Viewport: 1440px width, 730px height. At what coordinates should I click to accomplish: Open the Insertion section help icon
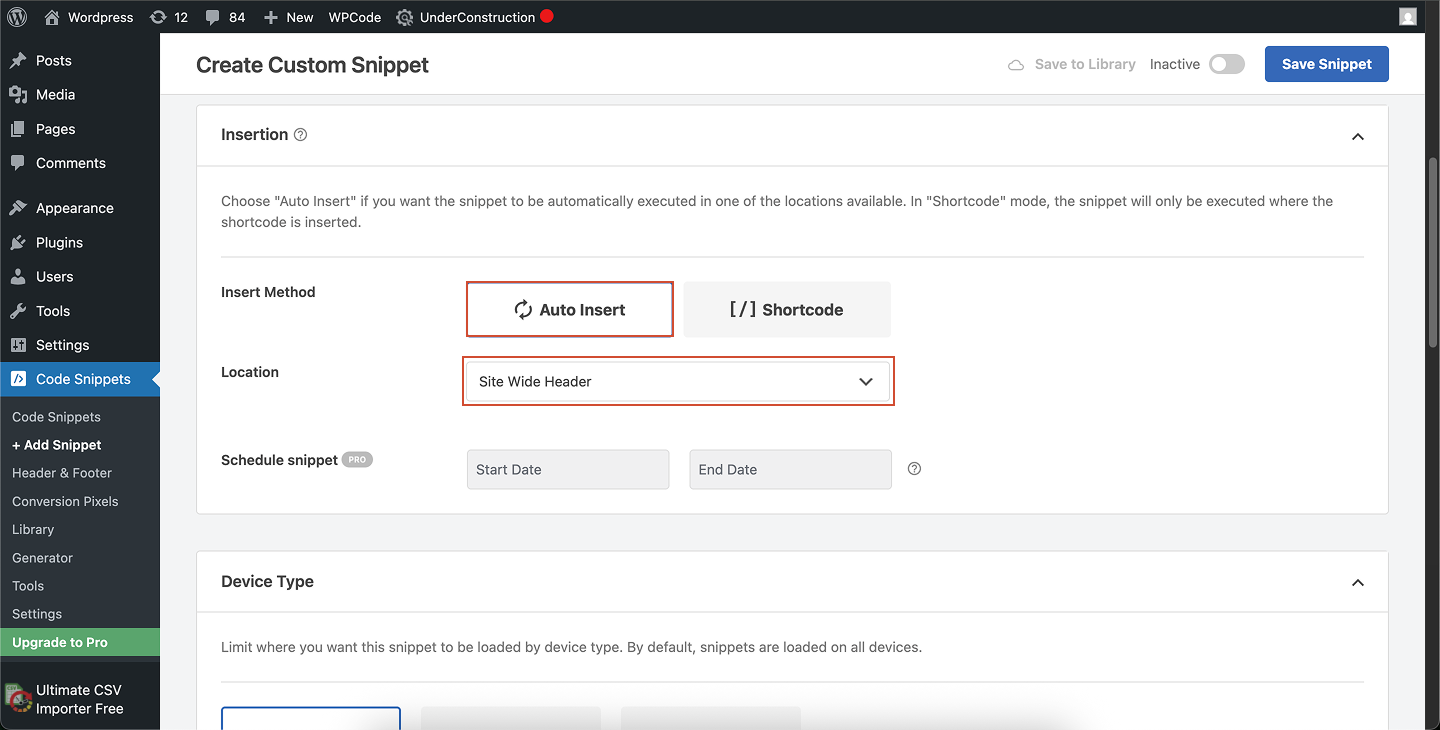[301, 134]
